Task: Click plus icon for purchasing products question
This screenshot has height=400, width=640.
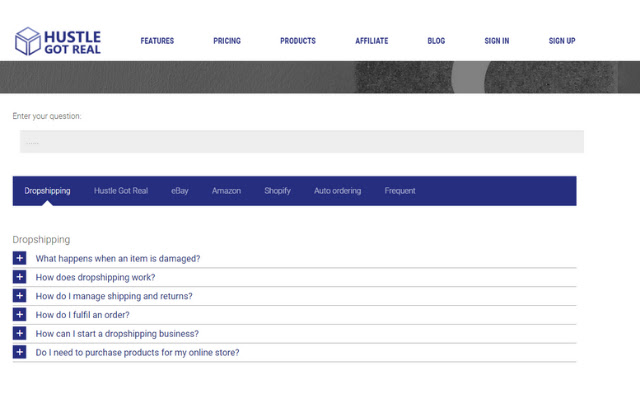Action: tap(20, 352)
